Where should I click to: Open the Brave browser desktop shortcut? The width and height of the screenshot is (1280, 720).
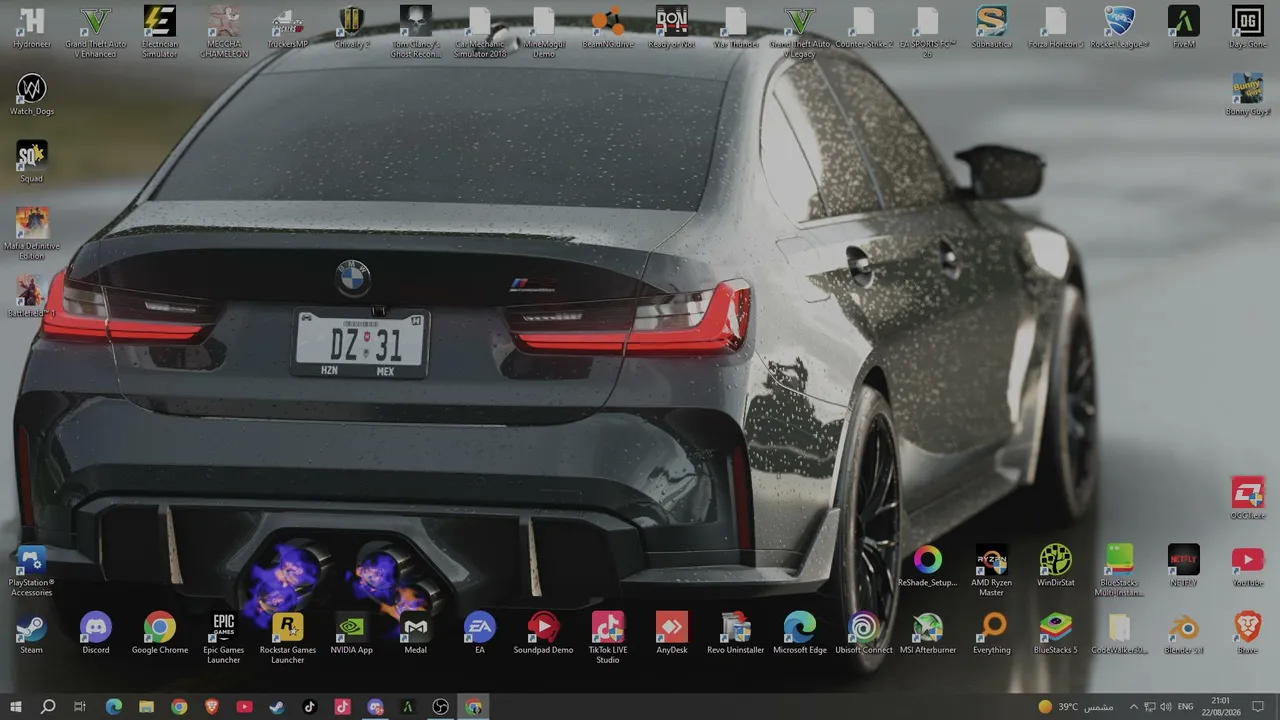tap(1248, 634)
